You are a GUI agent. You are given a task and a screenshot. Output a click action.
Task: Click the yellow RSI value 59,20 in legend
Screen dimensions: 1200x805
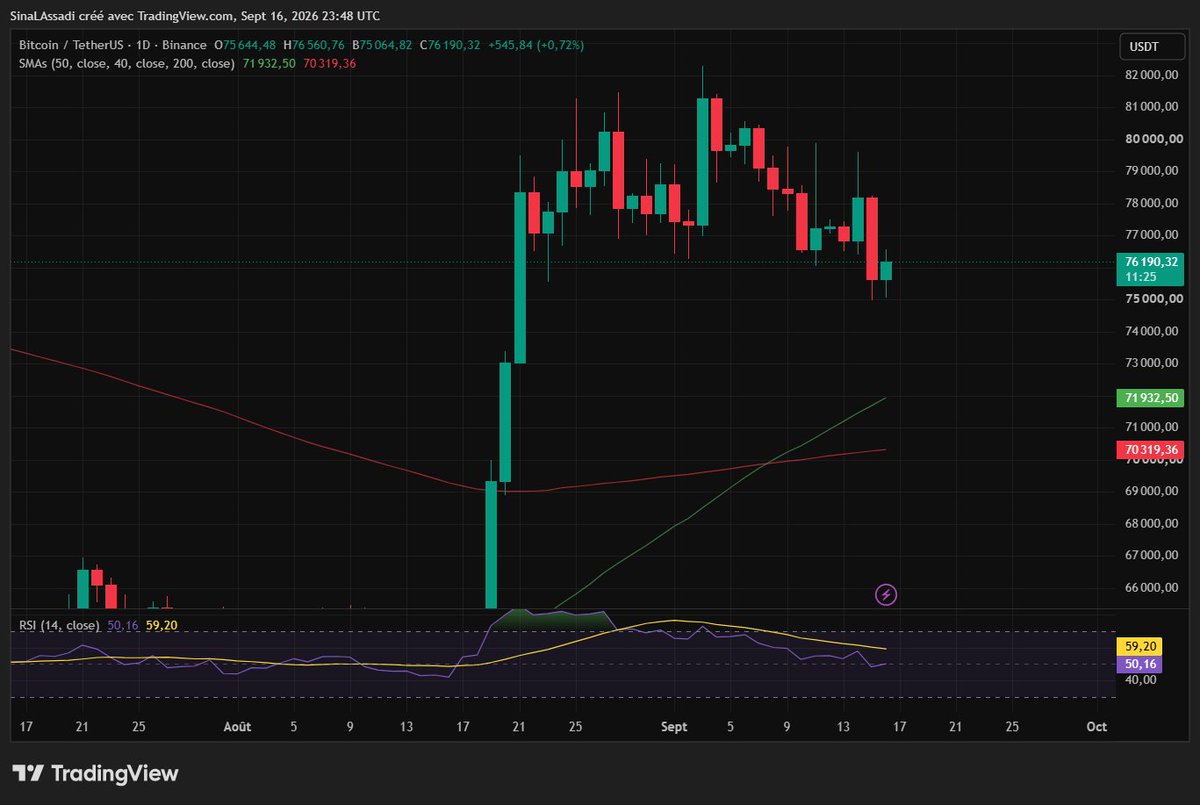tap(161, 625)
